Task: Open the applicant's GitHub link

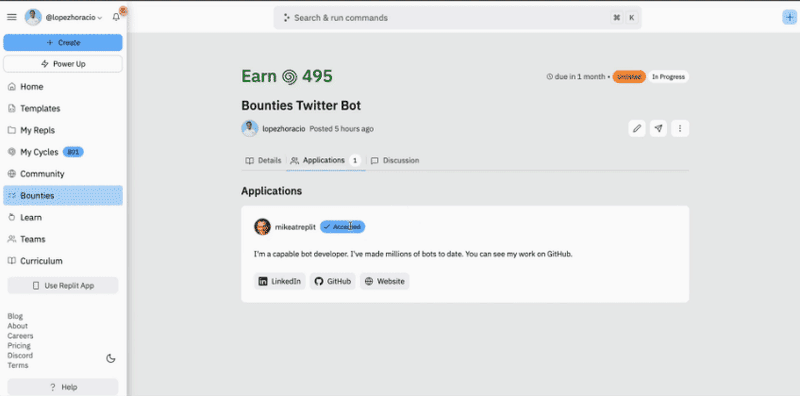Action: tap(333, 281)
